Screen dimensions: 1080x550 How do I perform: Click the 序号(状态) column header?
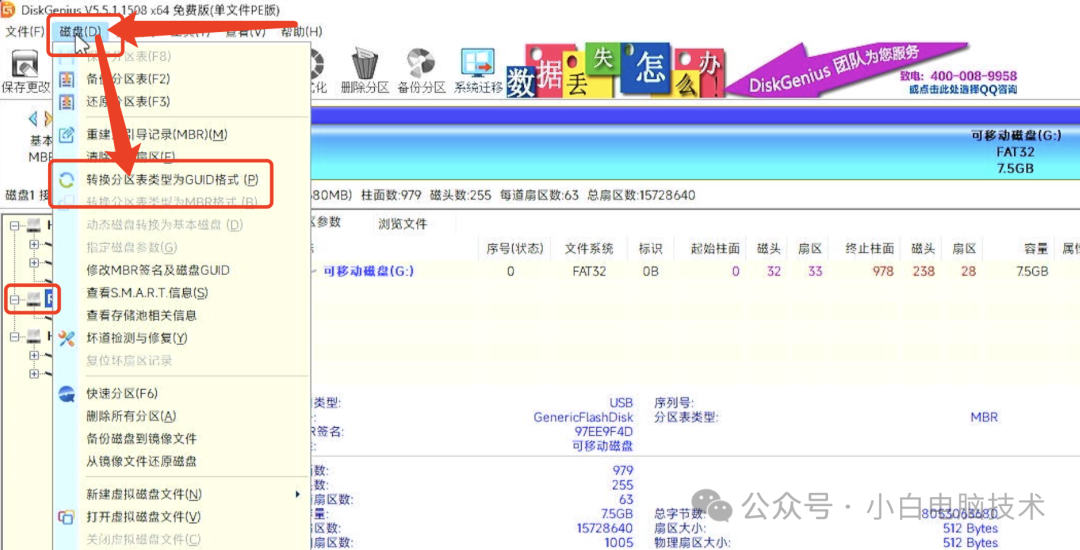point(515,249)
